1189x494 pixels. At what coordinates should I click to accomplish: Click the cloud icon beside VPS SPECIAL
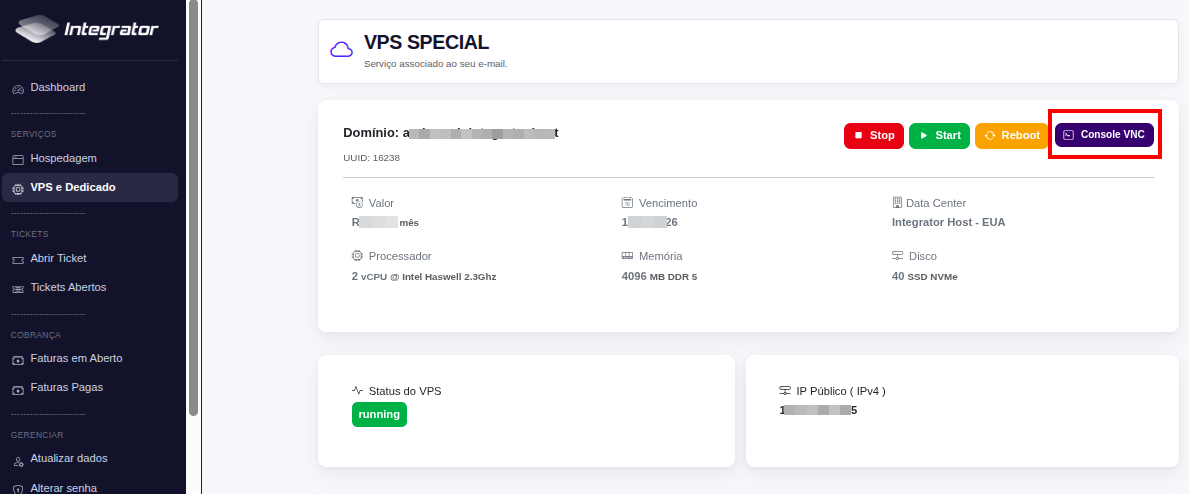pyautogui.click(x=342, y=50)
